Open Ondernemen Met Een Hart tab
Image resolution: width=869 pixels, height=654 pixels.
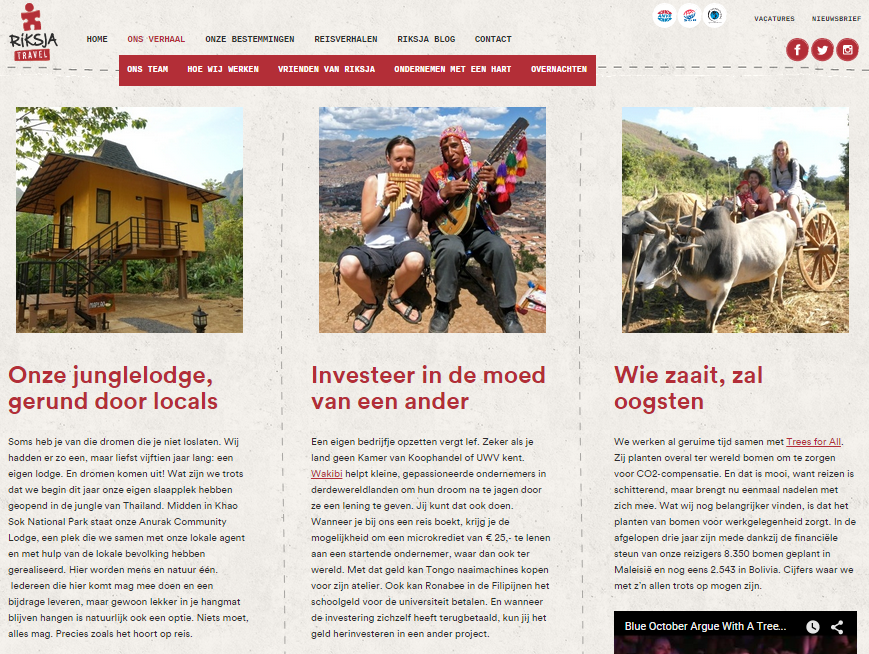coord(452,69)
